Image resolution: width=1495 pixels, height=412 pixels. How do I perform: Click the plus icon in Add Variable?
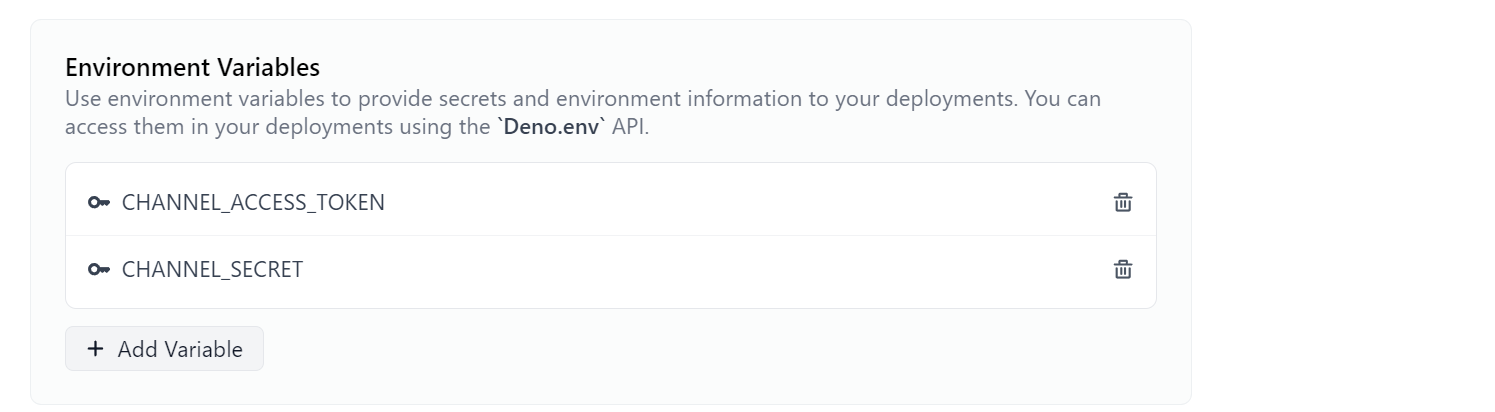pyautogui.click(x=95, y=349)
